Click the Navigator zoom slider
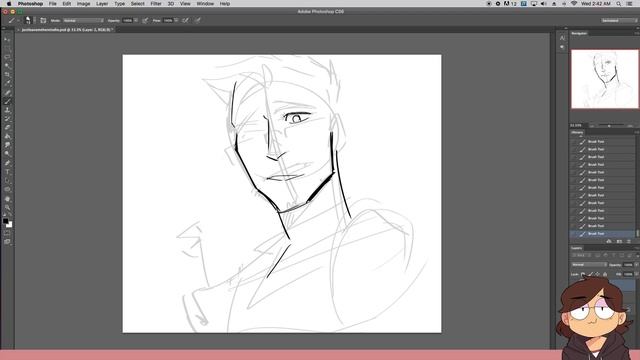Screen dimensions: 640x360 point(609,126)
